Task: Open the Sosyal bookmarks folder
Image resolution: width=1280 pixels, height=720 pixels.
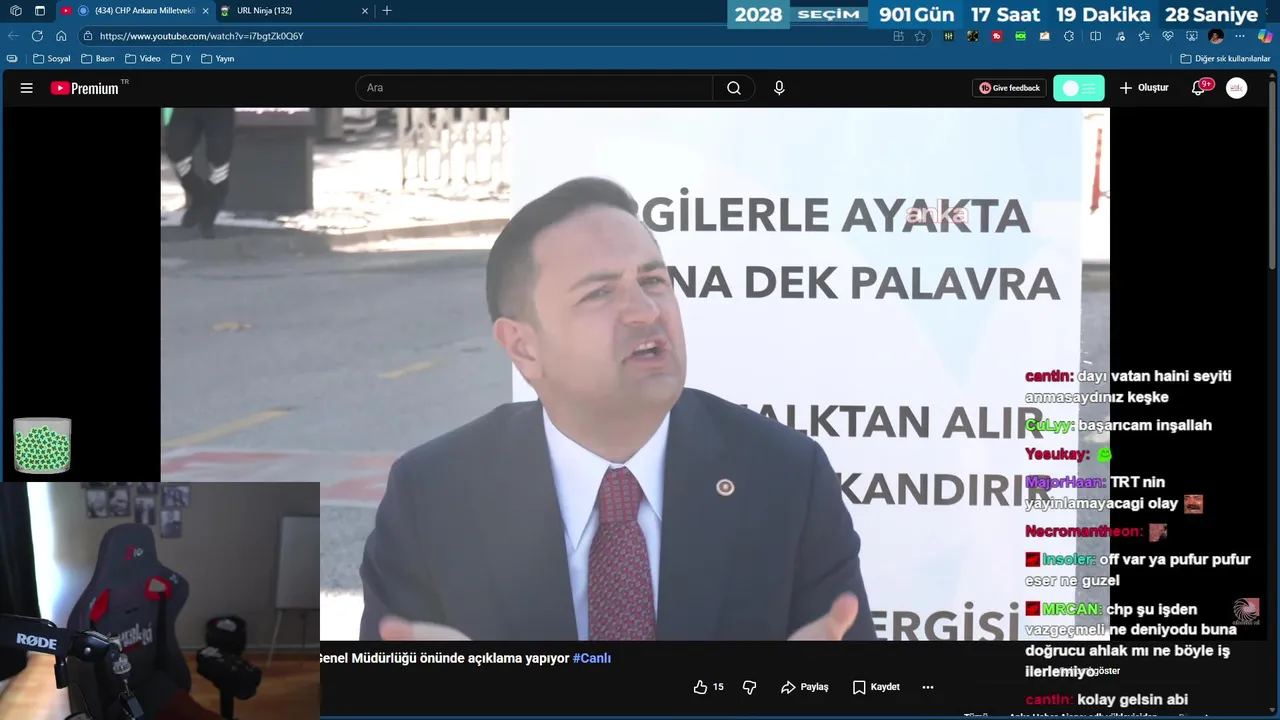Action: 52,59
